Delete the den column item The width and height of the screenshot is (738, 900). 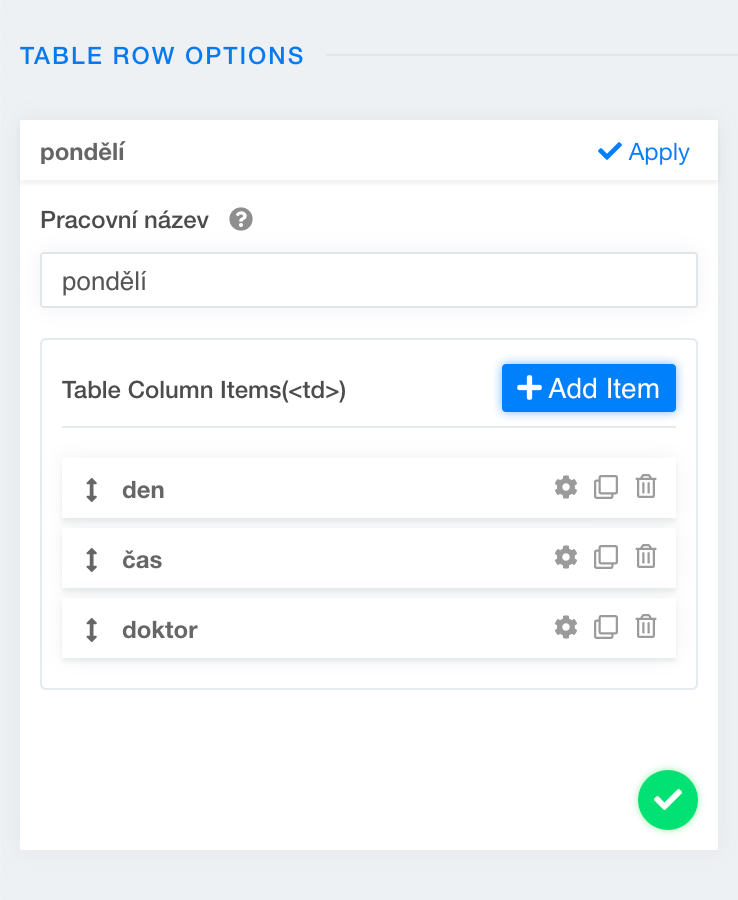pos(646,487)
